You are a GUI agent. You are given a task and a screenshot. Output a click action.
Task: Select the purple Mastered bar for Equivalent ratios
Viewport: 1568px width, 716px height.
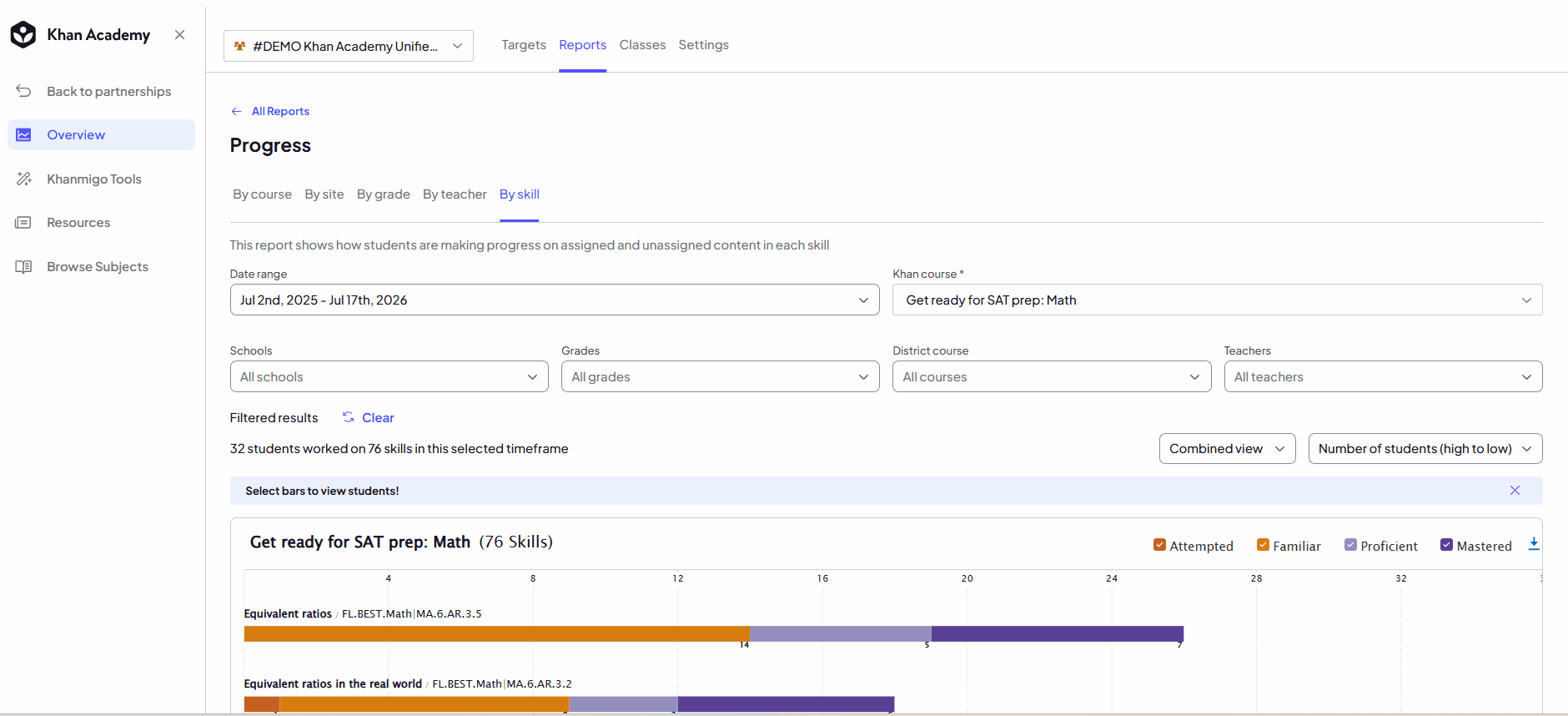coord(1057,634)
